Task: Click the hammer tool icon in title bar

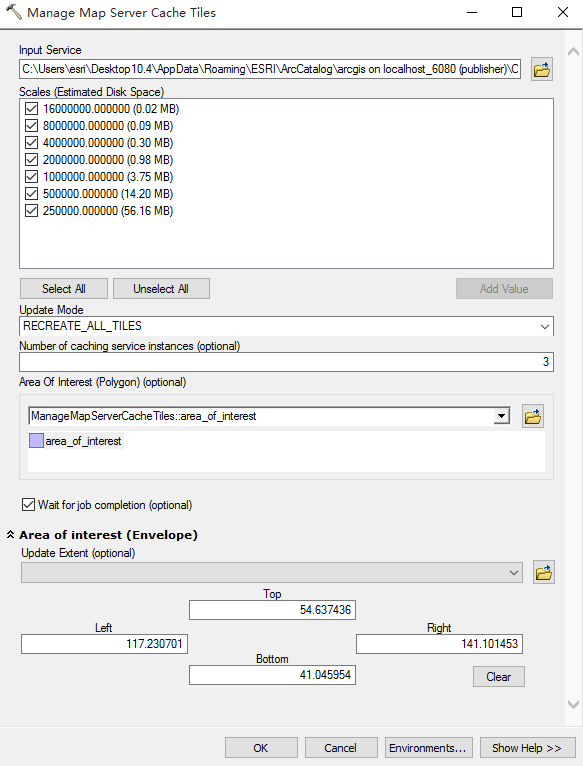Action: [14, 12]
